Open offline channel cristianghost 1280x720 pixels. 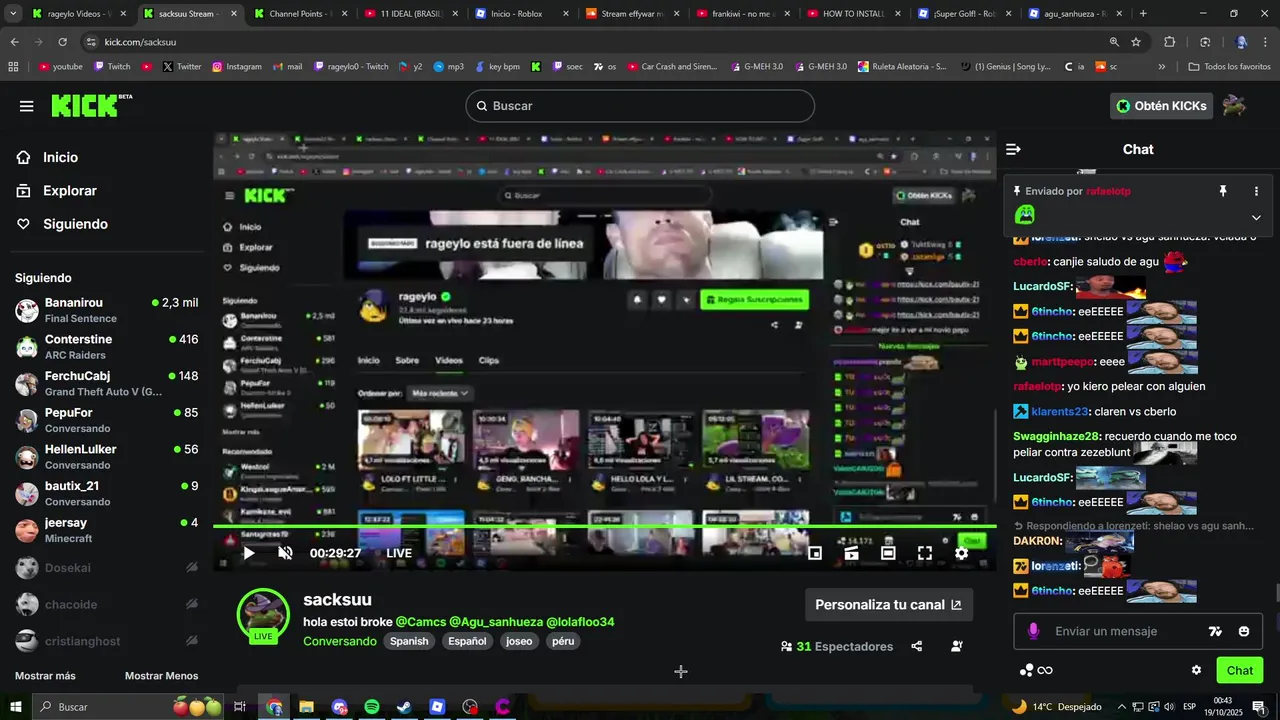click(x=106, y=641)
